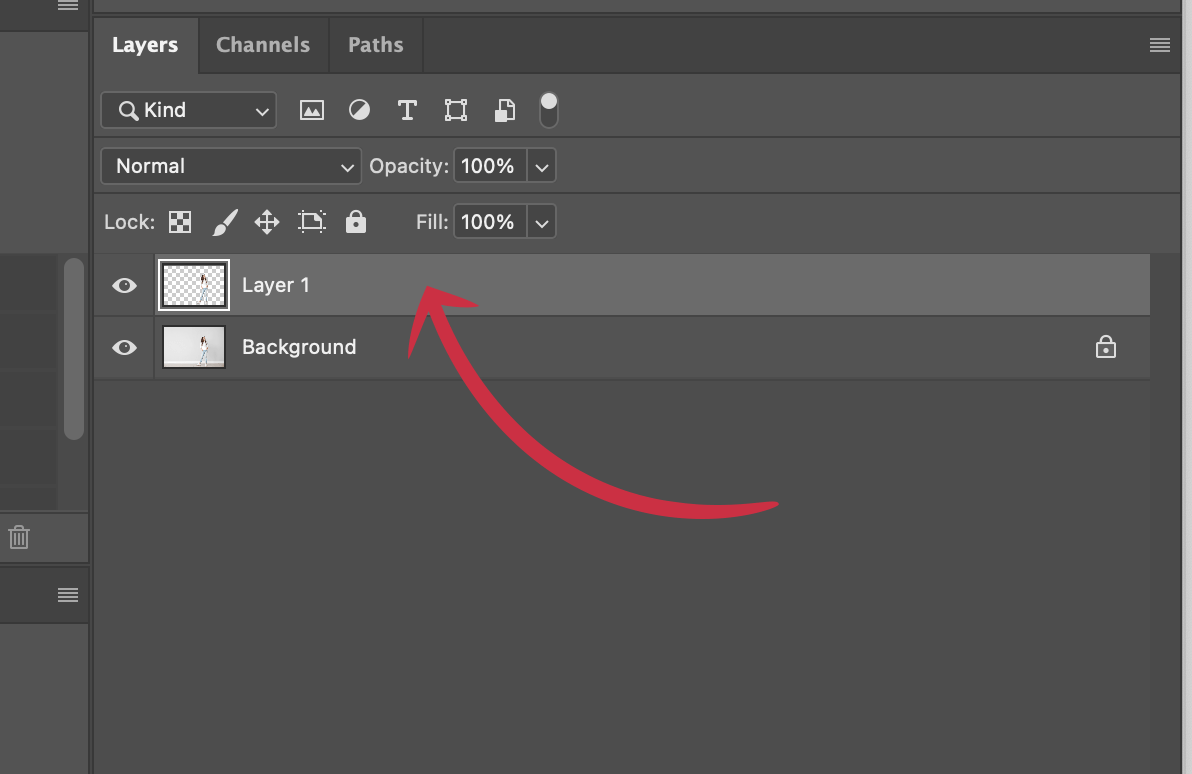The width and height of the screenshot is (1192, 774).
Task: Filter for type layers icon
Action: 407,111
